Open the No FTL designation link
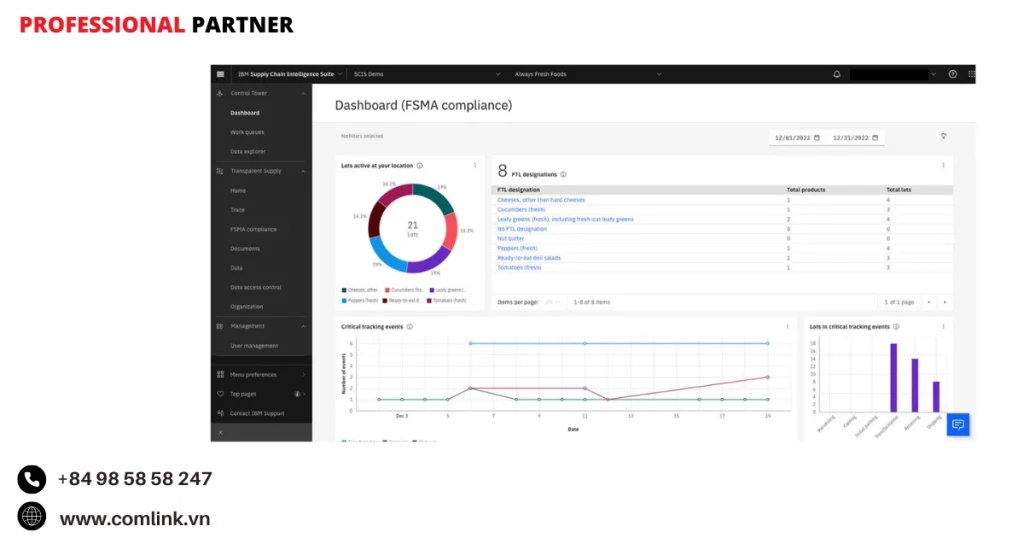Image resolution: width=1024 pixels, height=538 pixels. (522, 229)
